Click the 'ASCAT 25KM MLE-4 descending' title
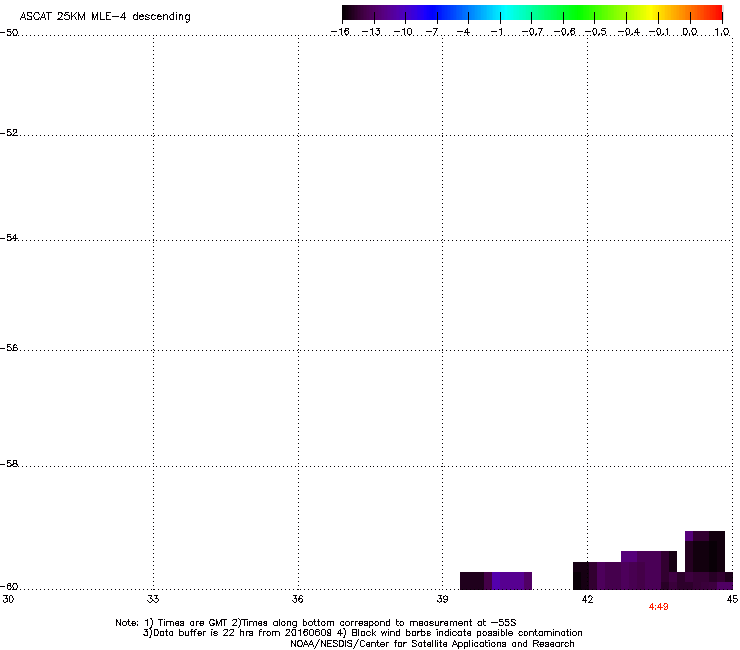 pyautogui.click(x=105, y=17)
